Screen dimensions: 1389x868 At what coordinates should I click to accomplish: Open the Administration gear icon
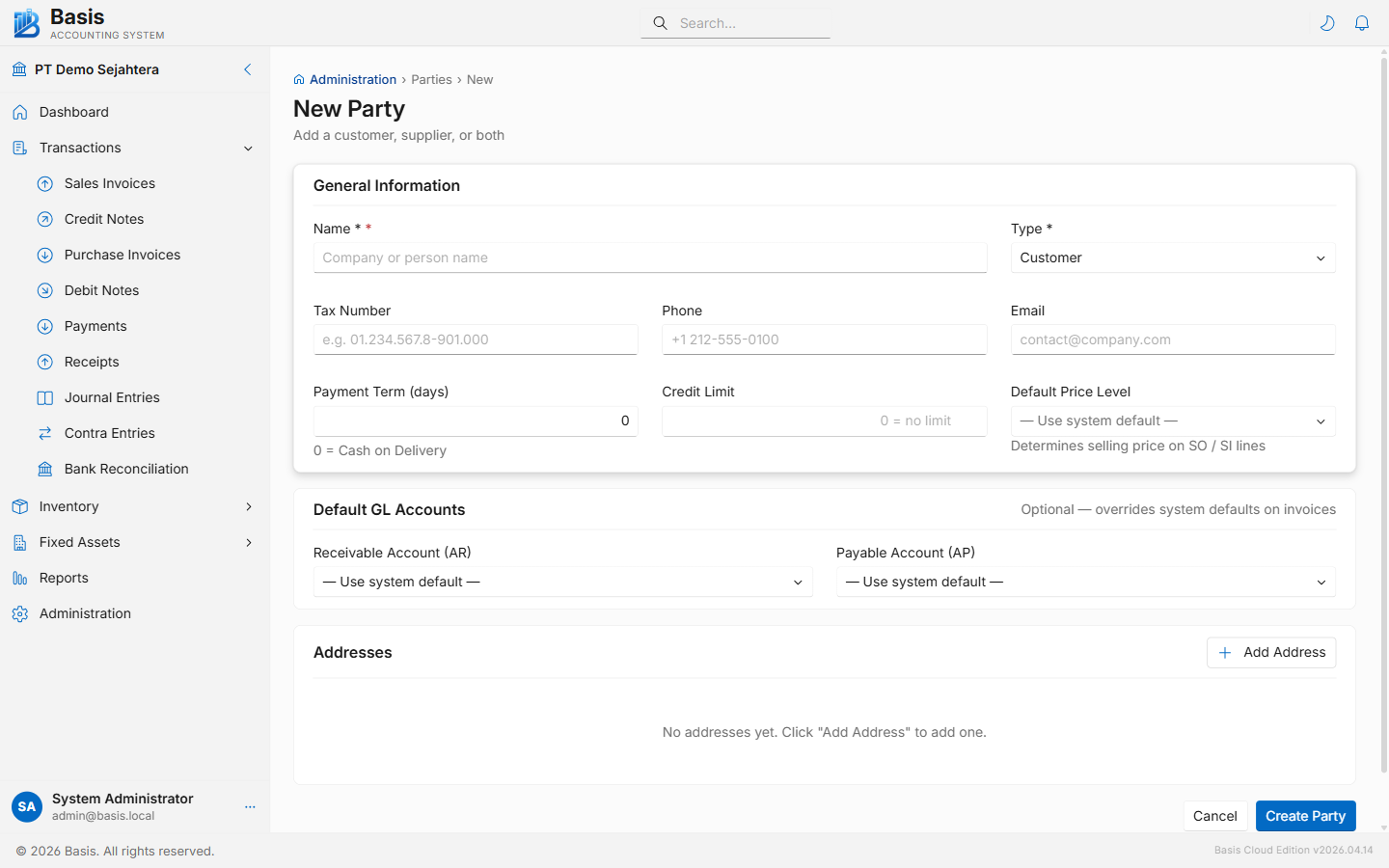pos(20,613)
